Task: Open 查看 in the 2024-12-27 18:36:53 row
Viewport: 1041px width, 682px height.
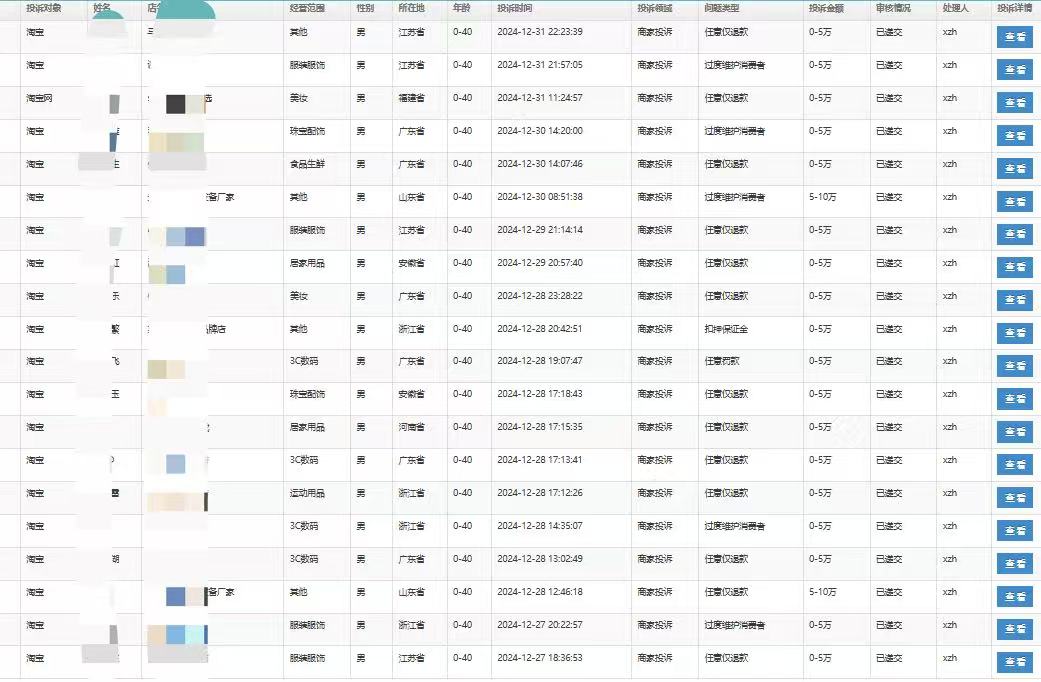Action: coord(1014,662)
